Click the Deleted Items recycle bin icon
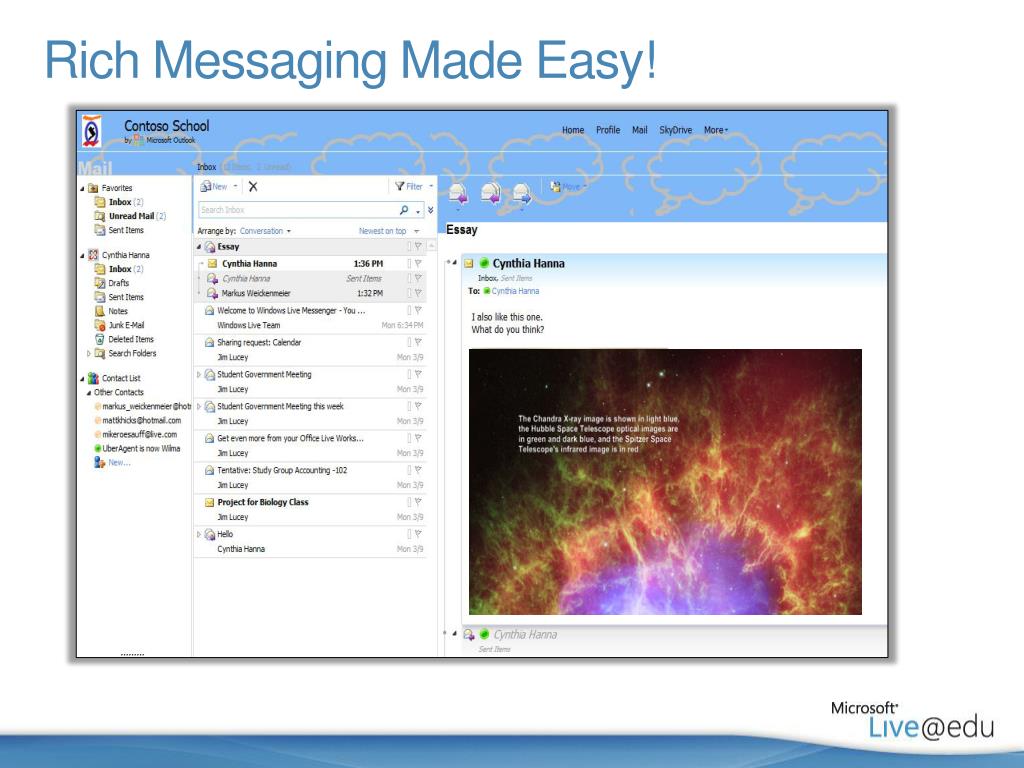 tap(100, 339)
